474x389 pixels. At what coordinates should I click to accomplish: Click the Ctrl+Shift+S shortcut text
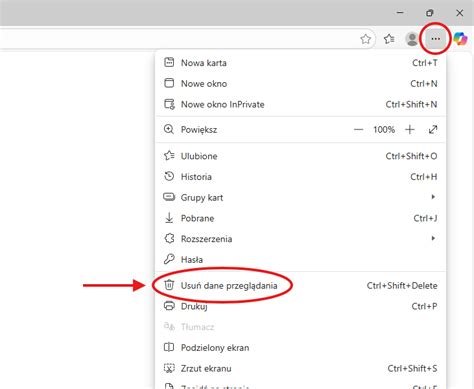click(x=412, y=368)
